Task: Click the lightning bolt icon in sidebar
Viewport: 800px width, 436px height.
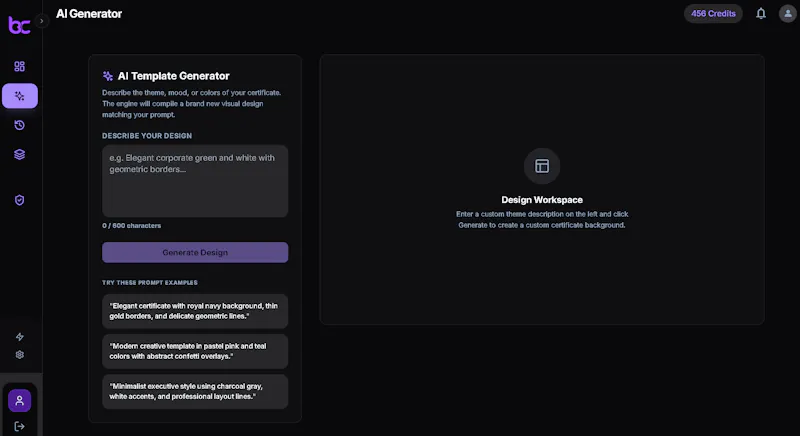Action: pos(19,337)
